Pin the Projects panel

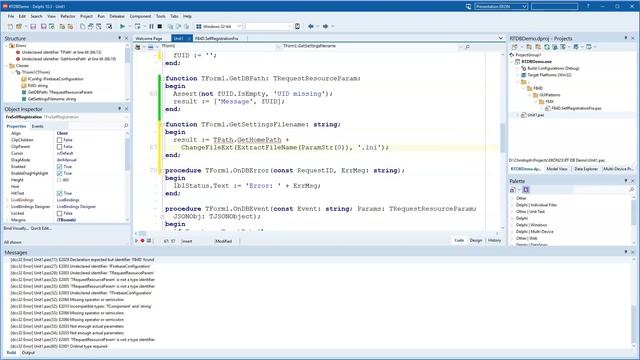(626, 38)
